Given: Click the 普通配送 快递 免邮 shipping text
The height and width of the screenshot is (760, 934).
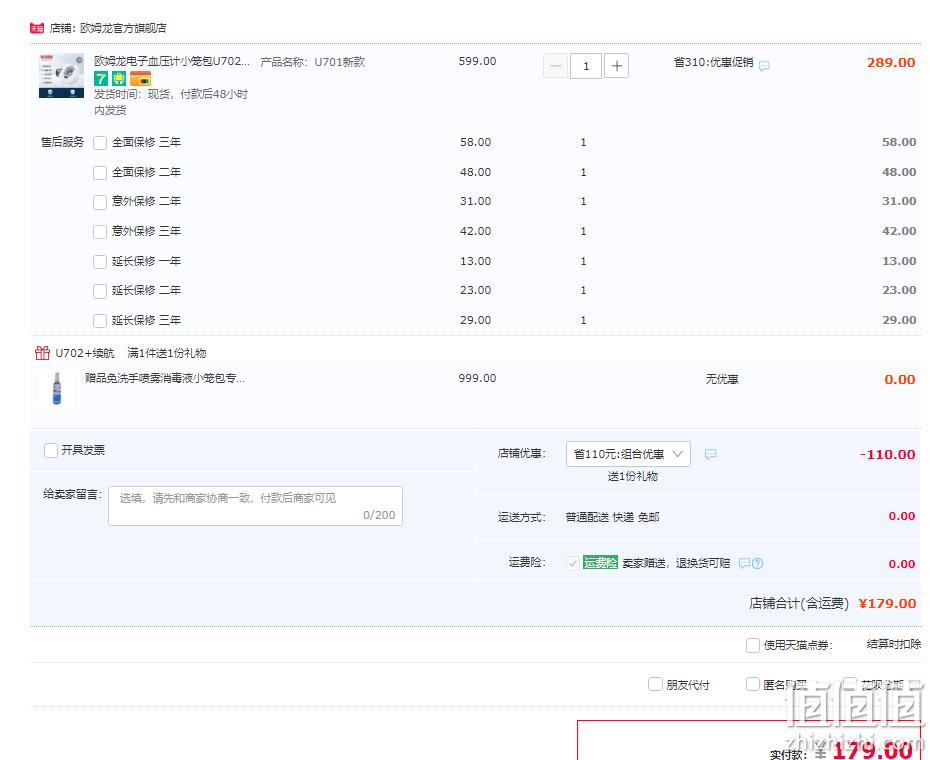Looking at the screenshot, I should click(612, 517).
